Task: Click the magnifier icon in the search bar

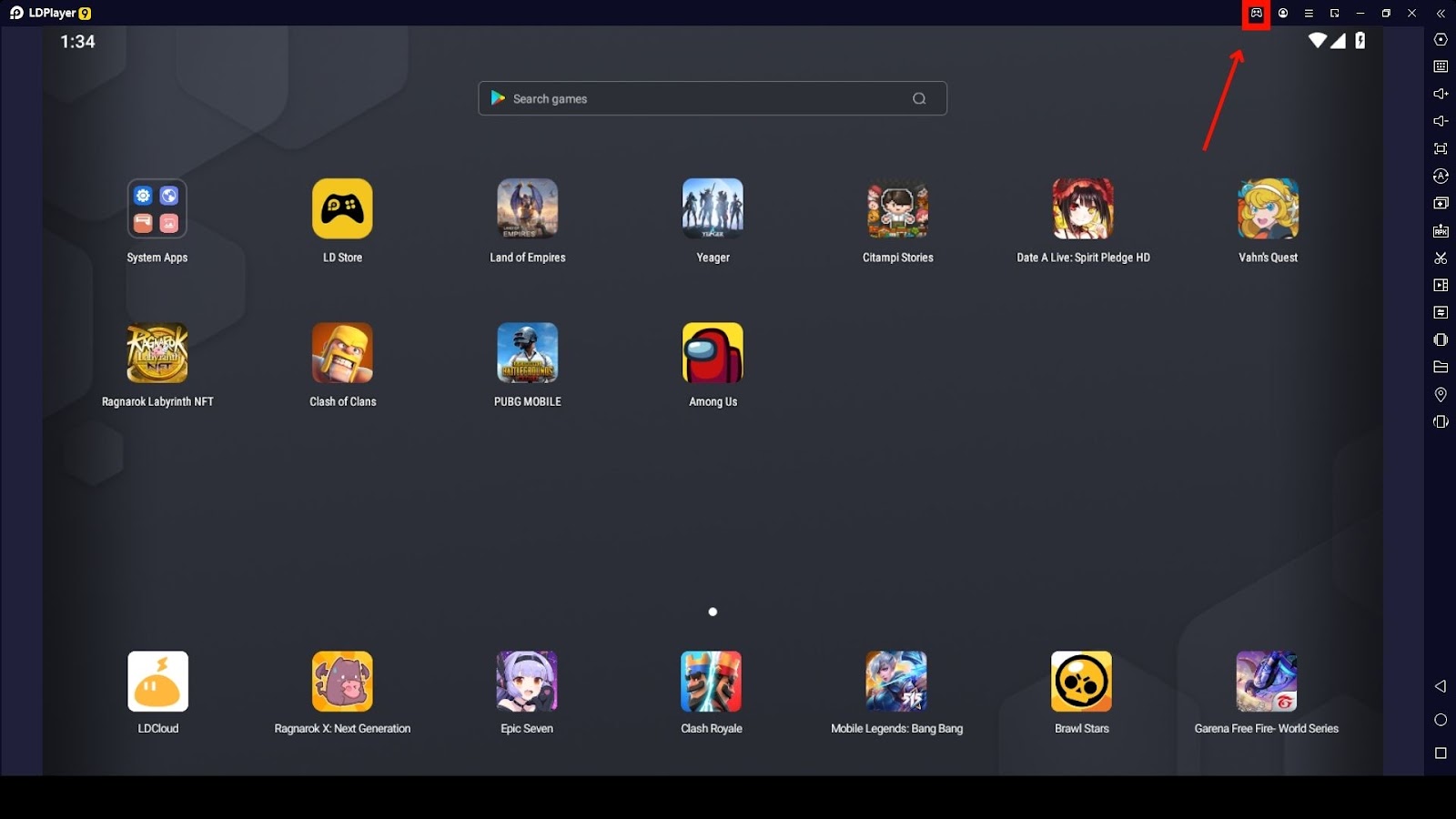Action: point(919,98)
